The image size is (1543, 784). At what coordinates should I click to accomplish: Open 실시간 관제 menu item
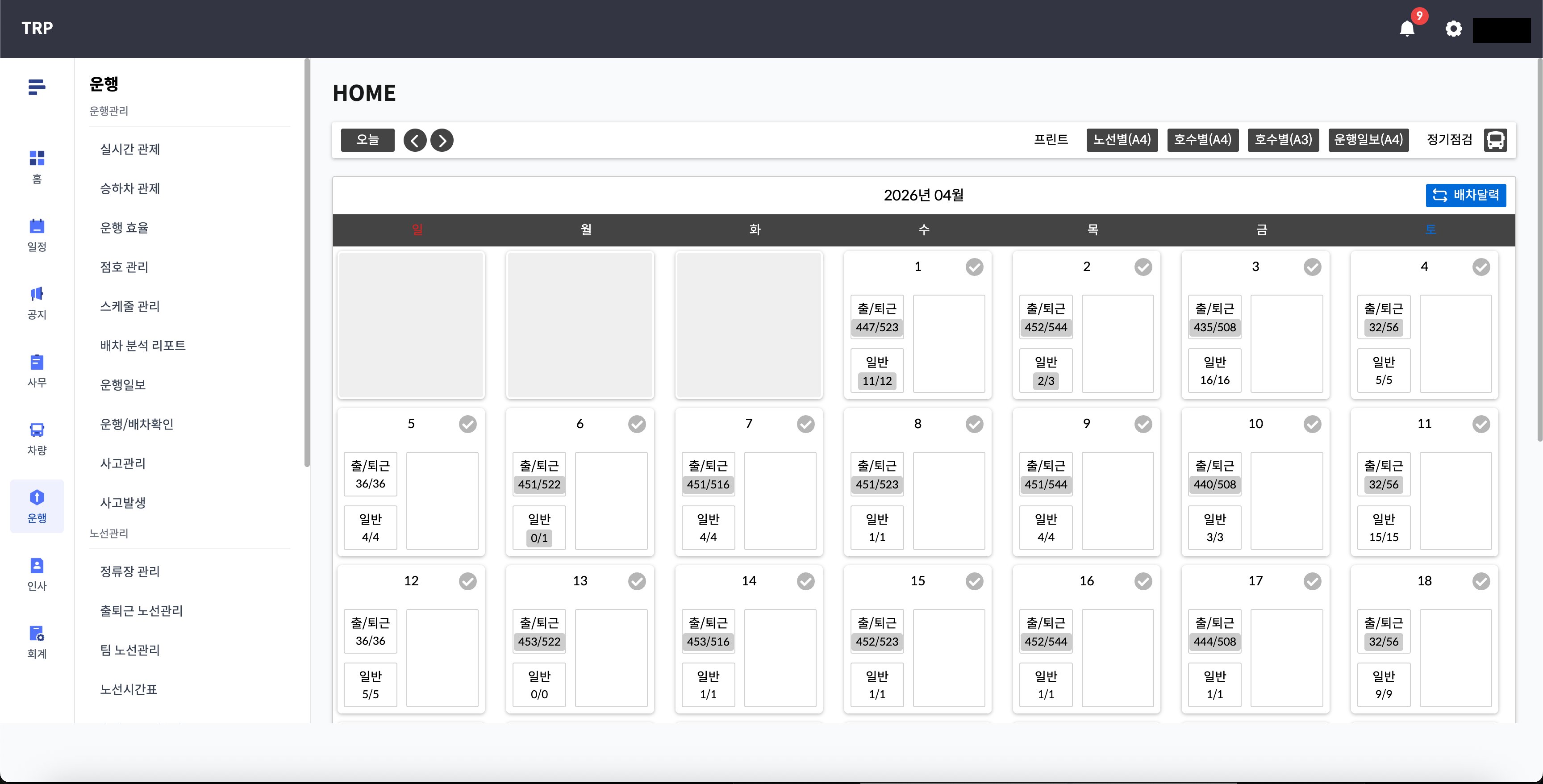pos(130,149)
